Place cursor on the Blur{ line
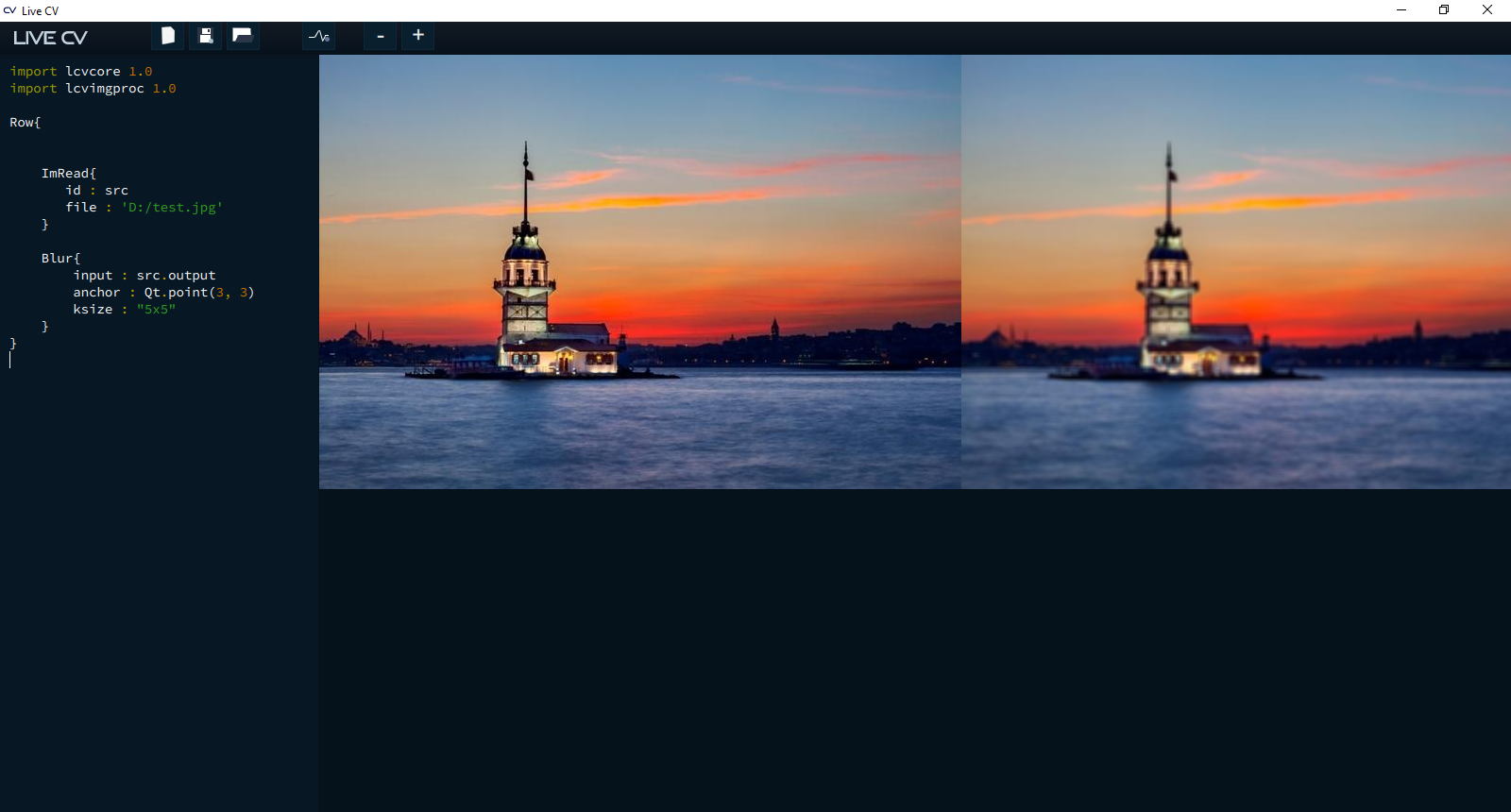1511x812 pixels. 60,259
